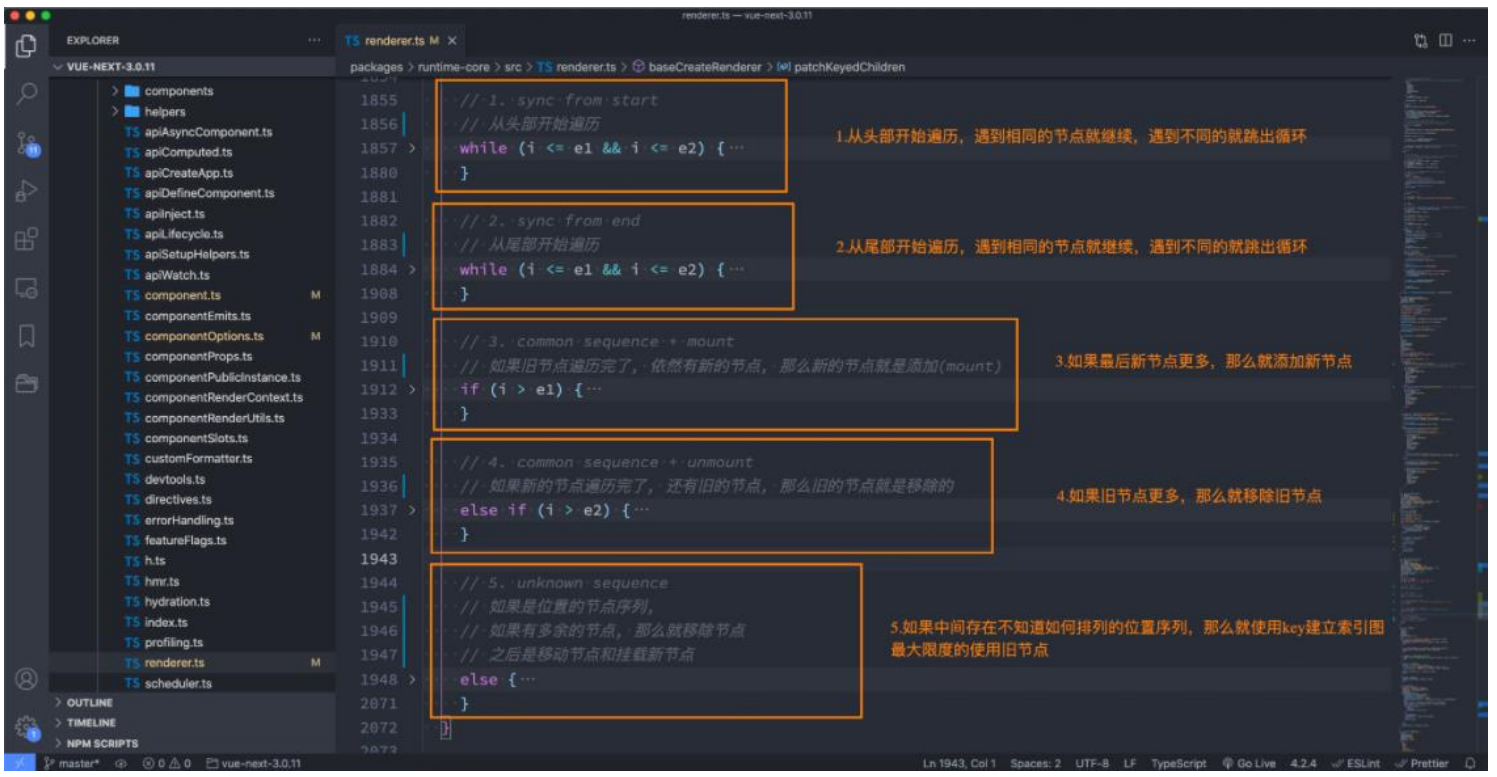The width and height of the screenshot is (1497, 777).
Task: Unfold the else block on line 1948
Action: click(414, 680)
